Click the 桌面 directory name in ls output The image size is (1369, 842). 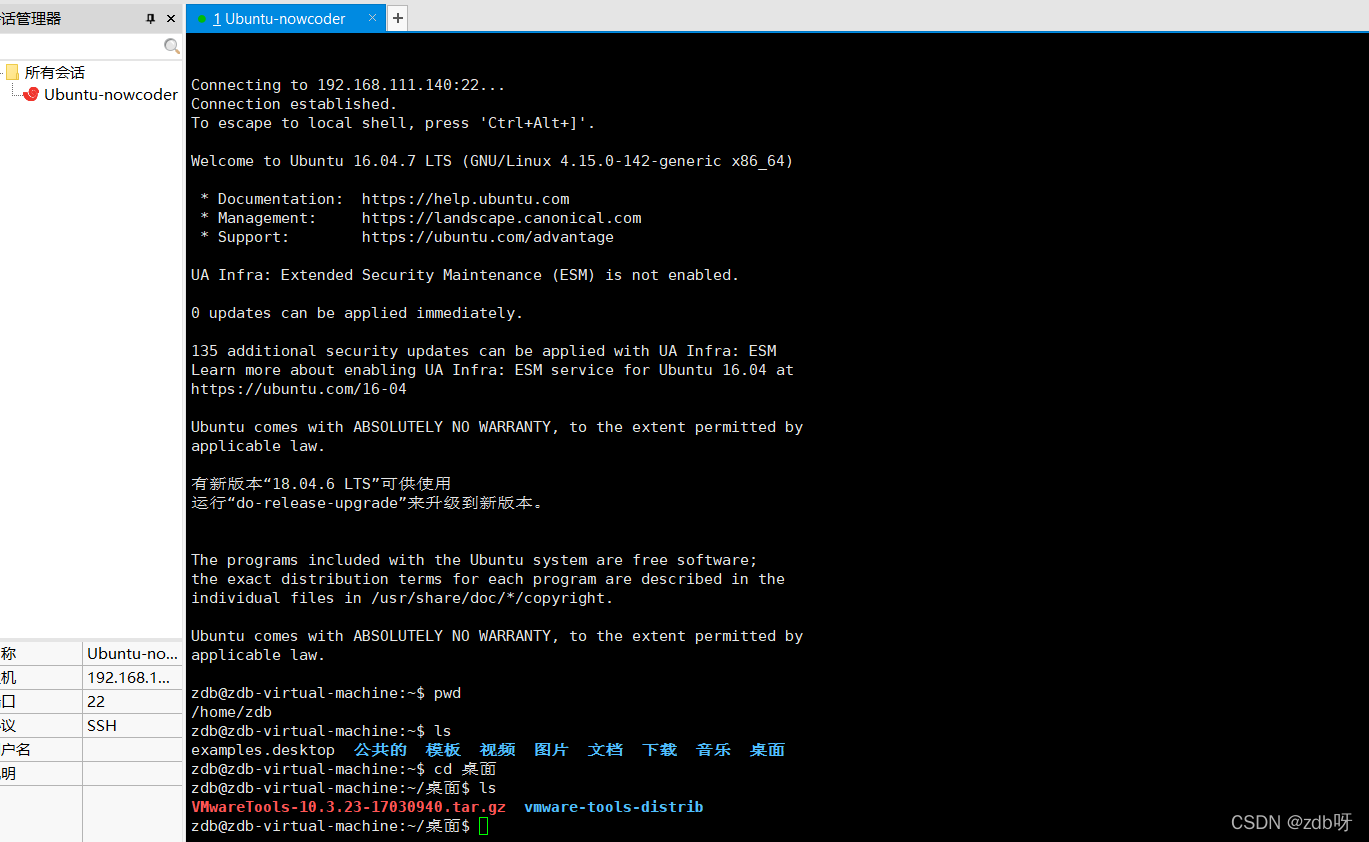pyautogui.click(x=767, y=750)
